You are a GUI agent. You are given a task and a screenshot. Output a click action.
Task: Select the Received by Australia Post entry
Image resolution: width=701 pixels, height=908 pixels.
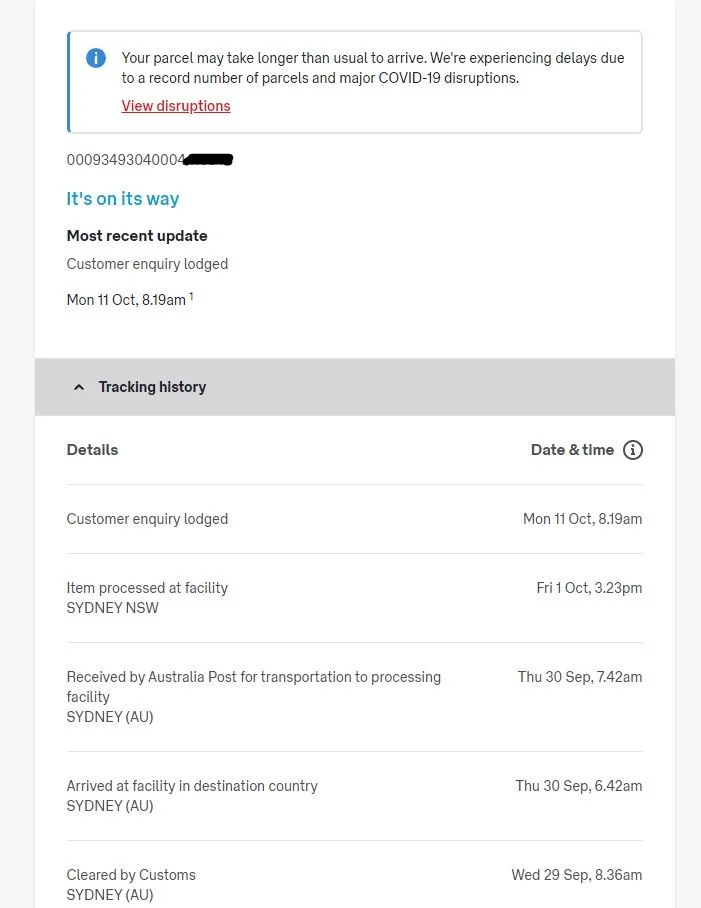[253, 677]
